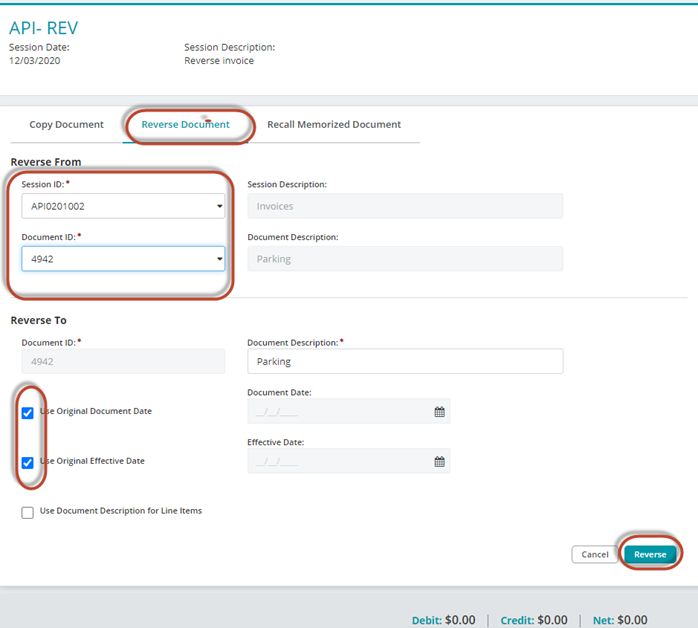Screen dimensions: 698x628
Task: Click the Reverse To Document Description field
Action: (405, 361)
